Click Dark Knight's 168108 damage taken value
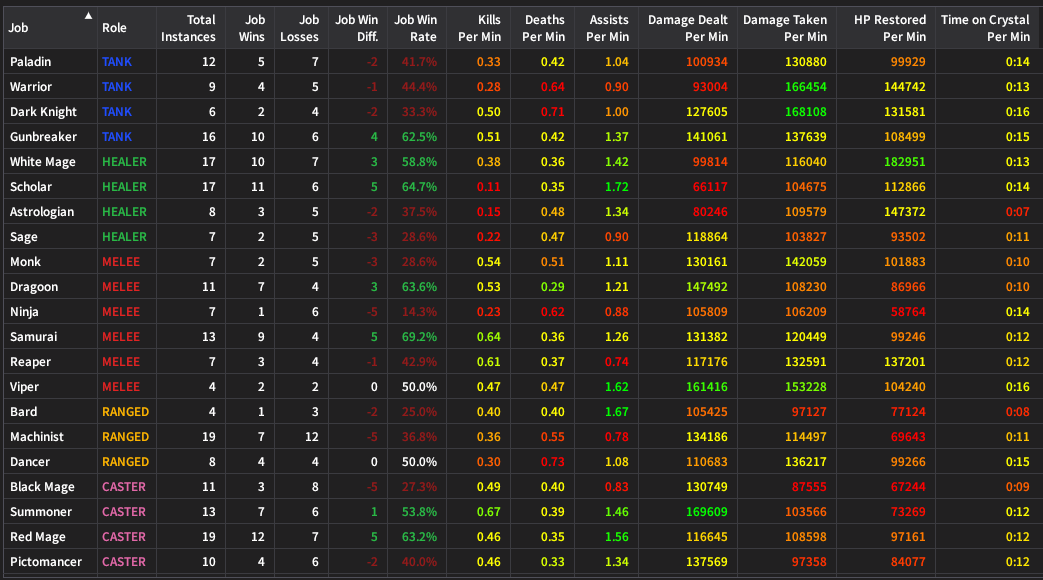Viewport: 1043px width, 580px height. [806, 112]
